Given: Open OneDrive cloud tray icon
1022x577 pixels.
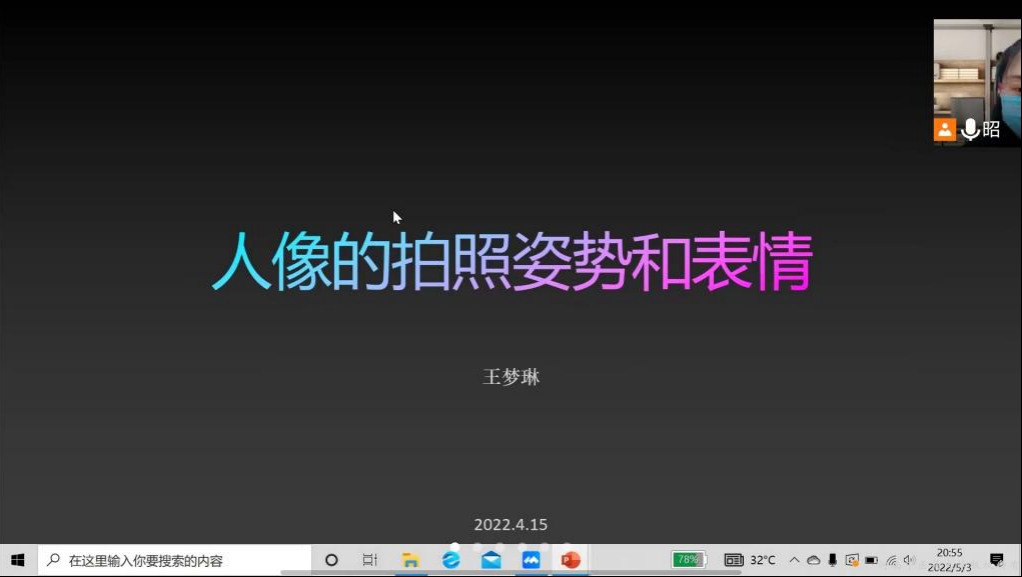Looking at the screenshot, I should click(x=813, y=560).
